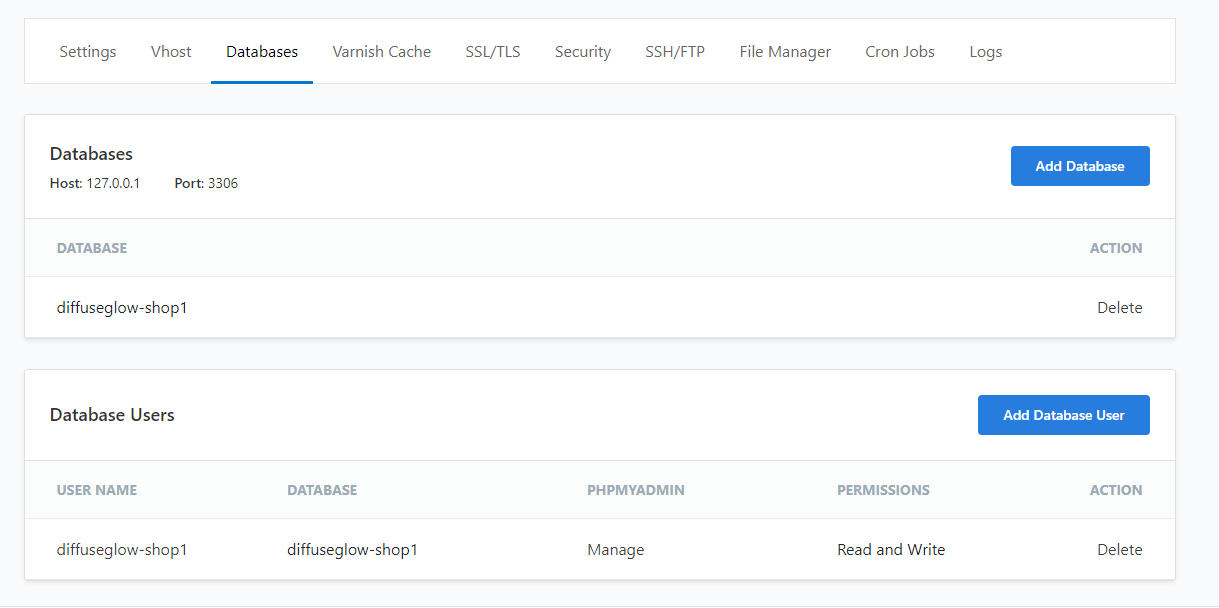Click the DATABASE header in Databases table
Screen dimensions: 1219x608
tap(92, 248)
